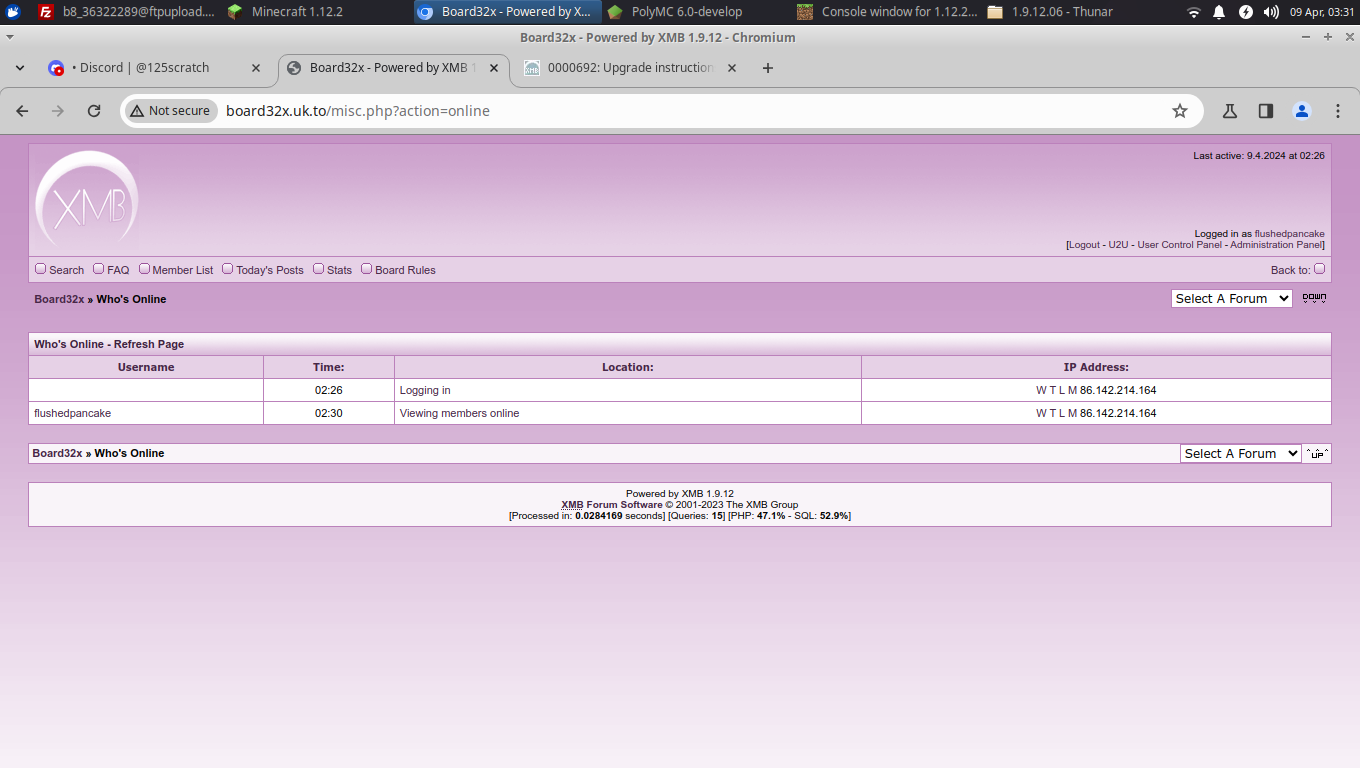Open the bottom 'Select A Forum' dropdown
The image size is (1360, 768).
pyautogui.click(x=1240, y=453)
